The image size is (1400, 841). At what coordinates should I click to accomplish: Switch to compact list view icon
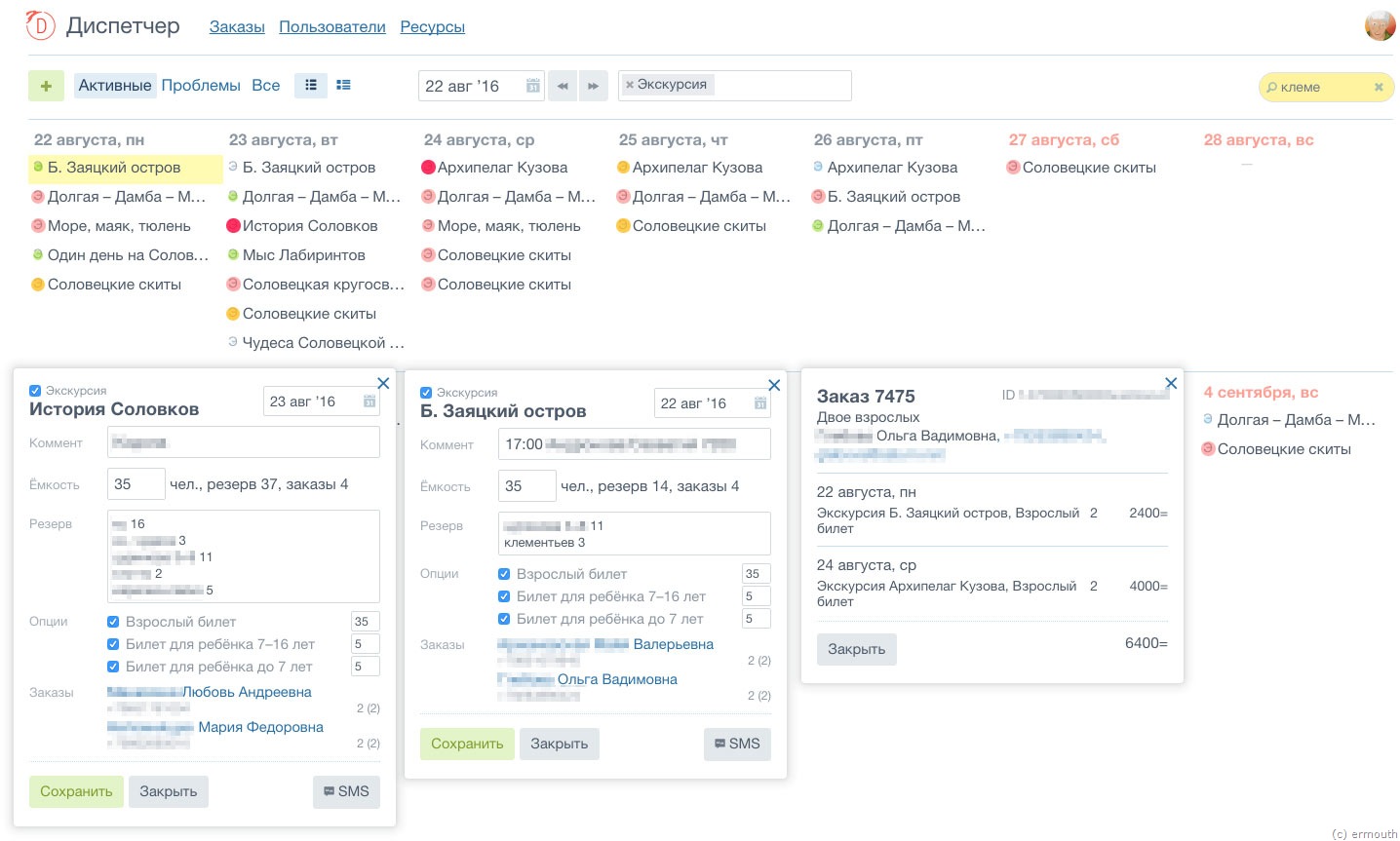(311, 86)
